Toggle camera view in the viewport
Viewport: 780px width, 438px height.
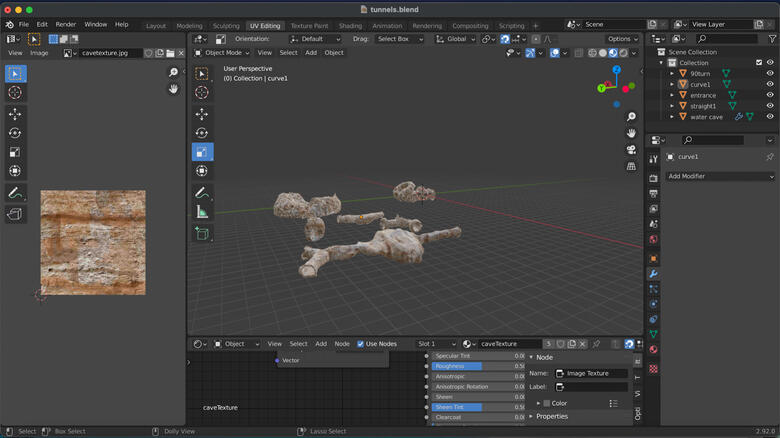click(632, 150)
